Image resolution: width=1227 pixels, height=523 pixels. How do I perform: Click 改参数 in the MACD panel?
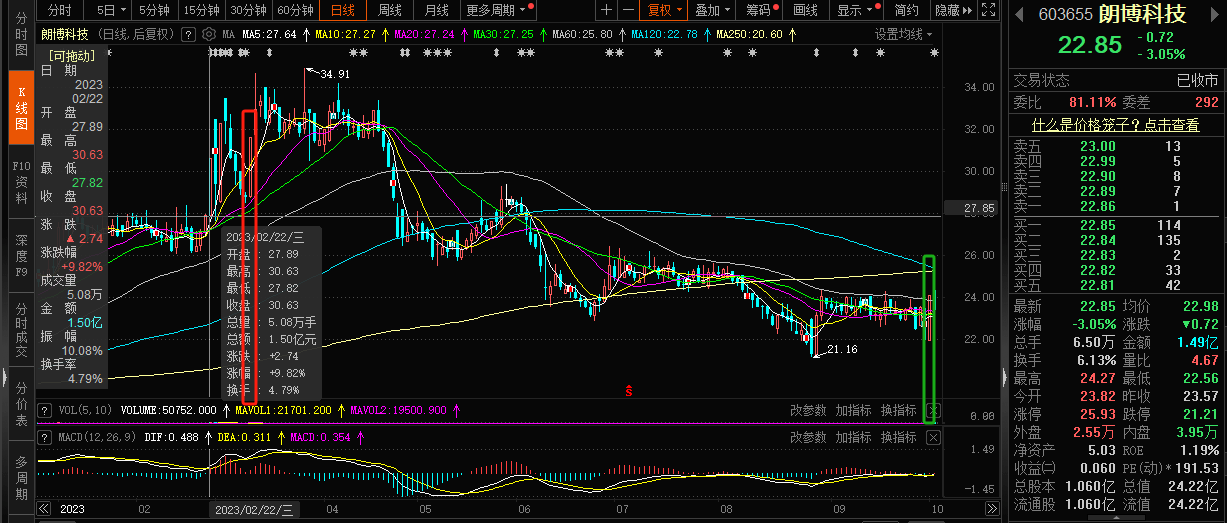click(x=809, y=438)
